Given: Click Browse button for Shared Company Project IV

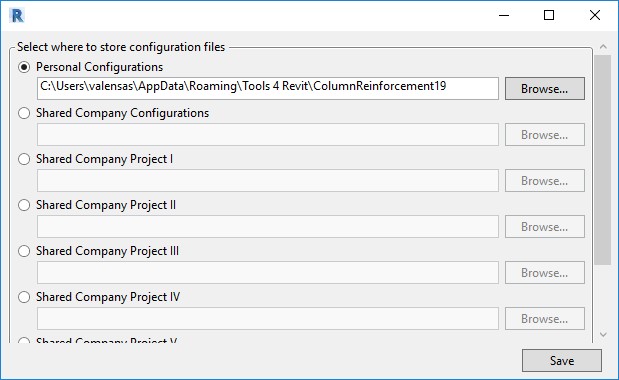Looking at the screenshot, I should (545, 318).
